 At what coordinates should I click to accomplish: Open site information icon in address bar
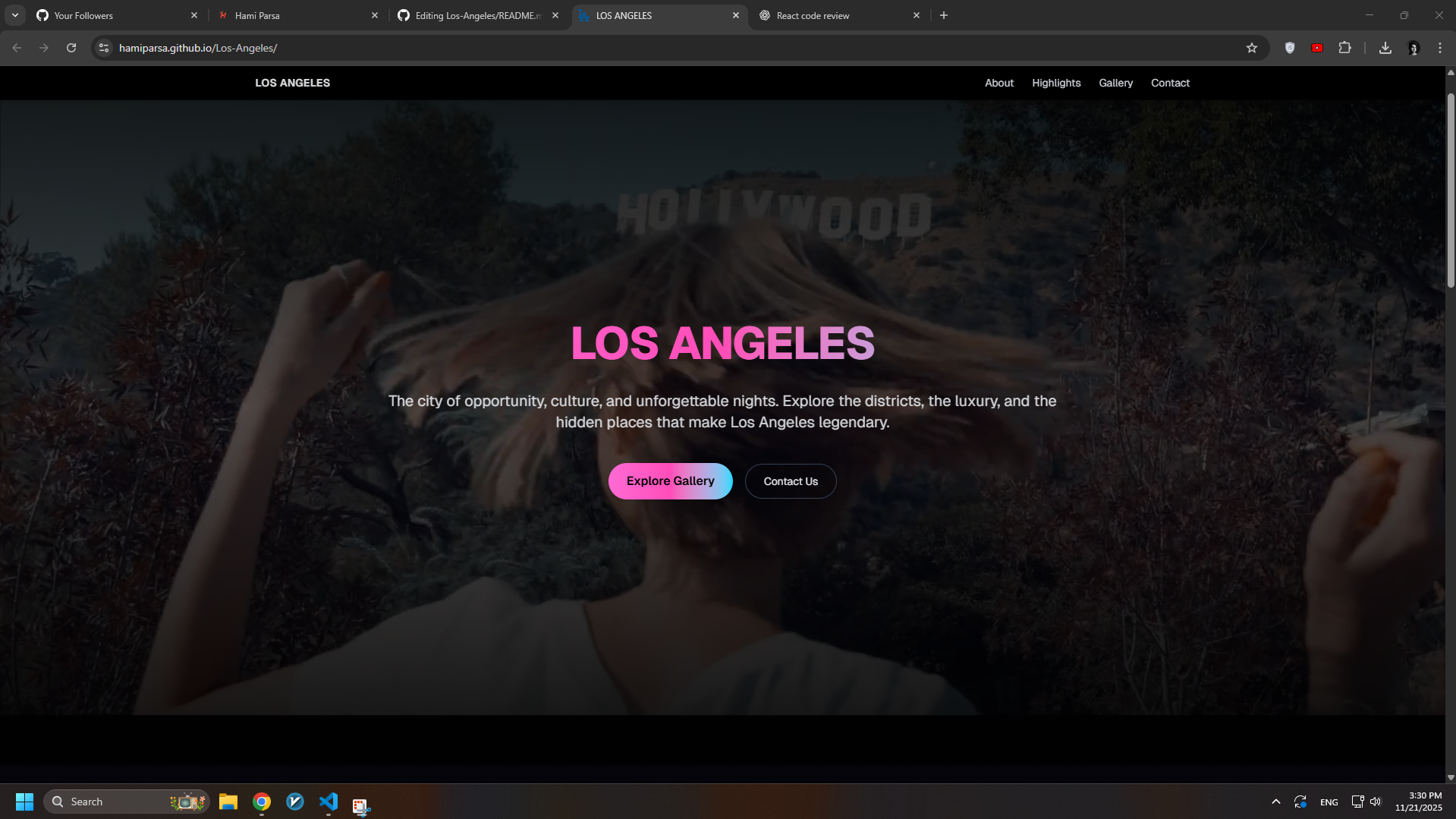(x=104, y=48)
